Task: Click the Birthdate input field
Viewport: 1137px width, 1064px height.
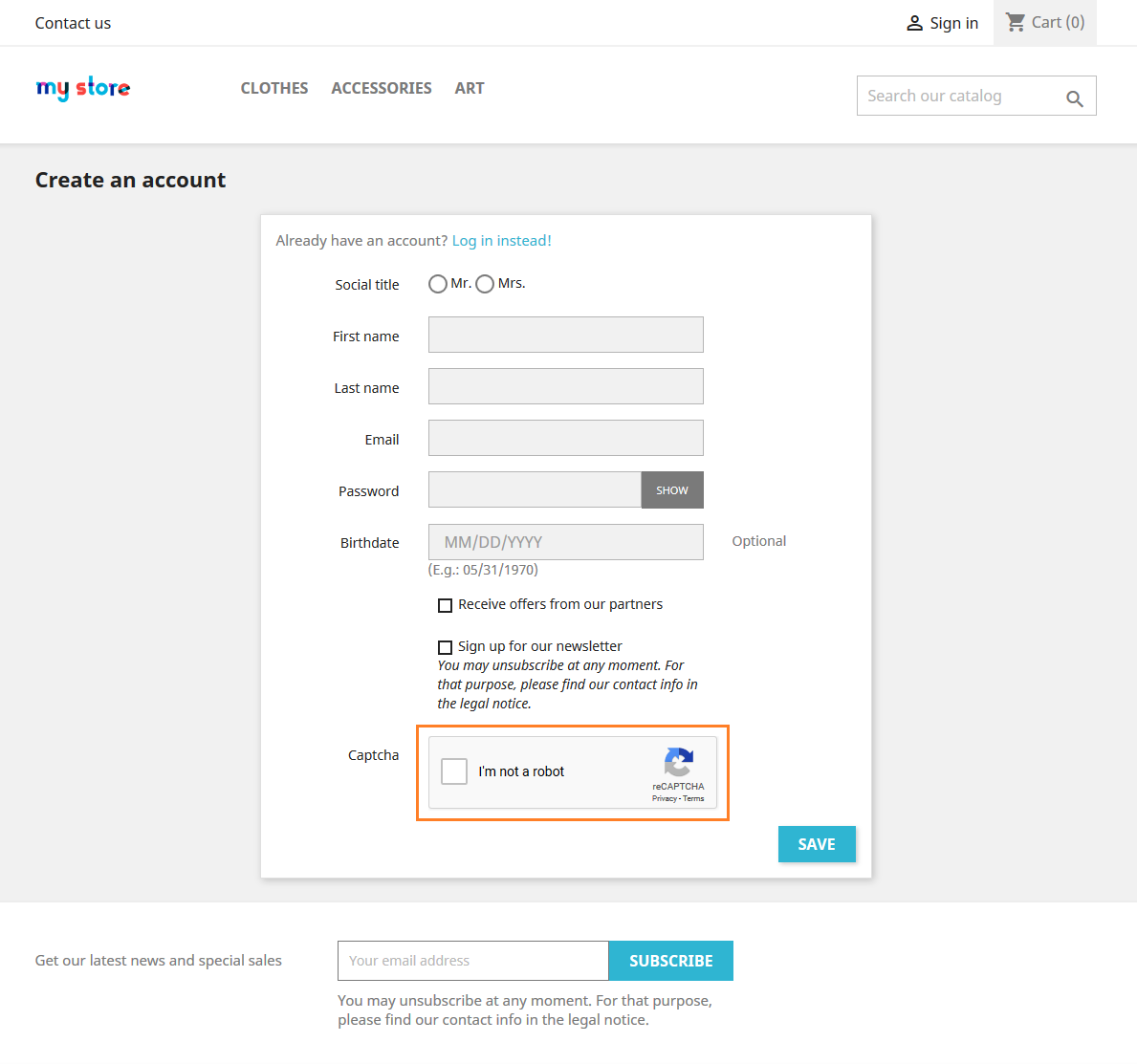Action: tap(565, 542)
